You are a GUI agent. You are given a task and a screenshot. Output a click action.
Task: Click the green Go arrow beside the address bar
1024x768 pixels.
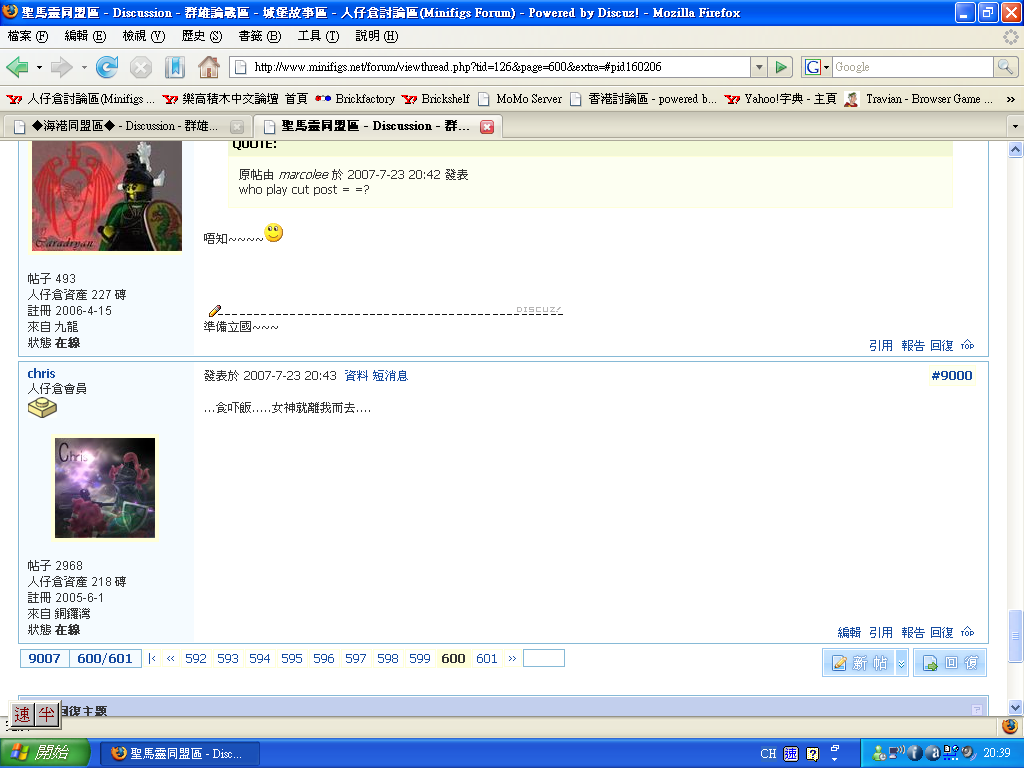tap(781, 67)
